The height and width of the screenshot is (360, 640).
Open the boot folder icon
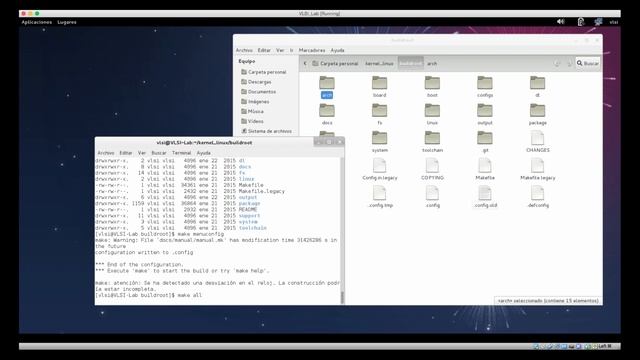[x=432, y=83]
